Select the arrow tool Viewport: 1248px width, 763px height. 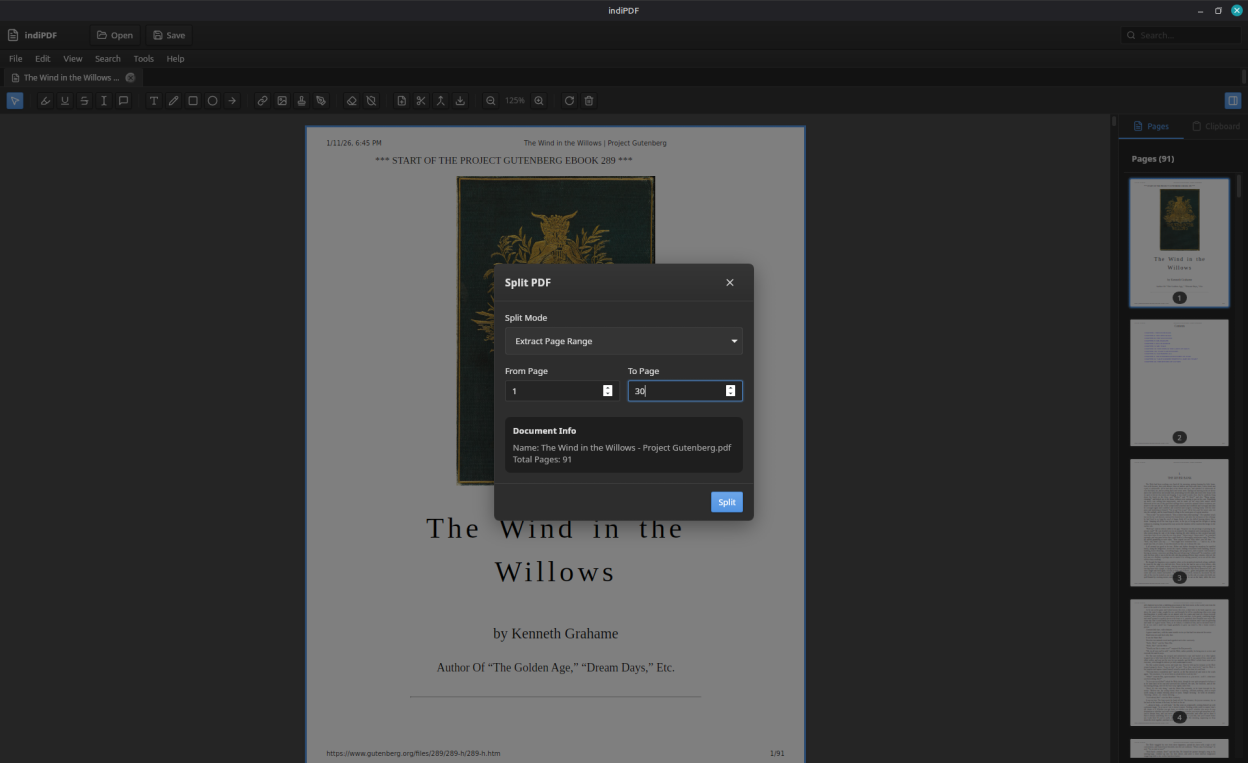point(232,101)
